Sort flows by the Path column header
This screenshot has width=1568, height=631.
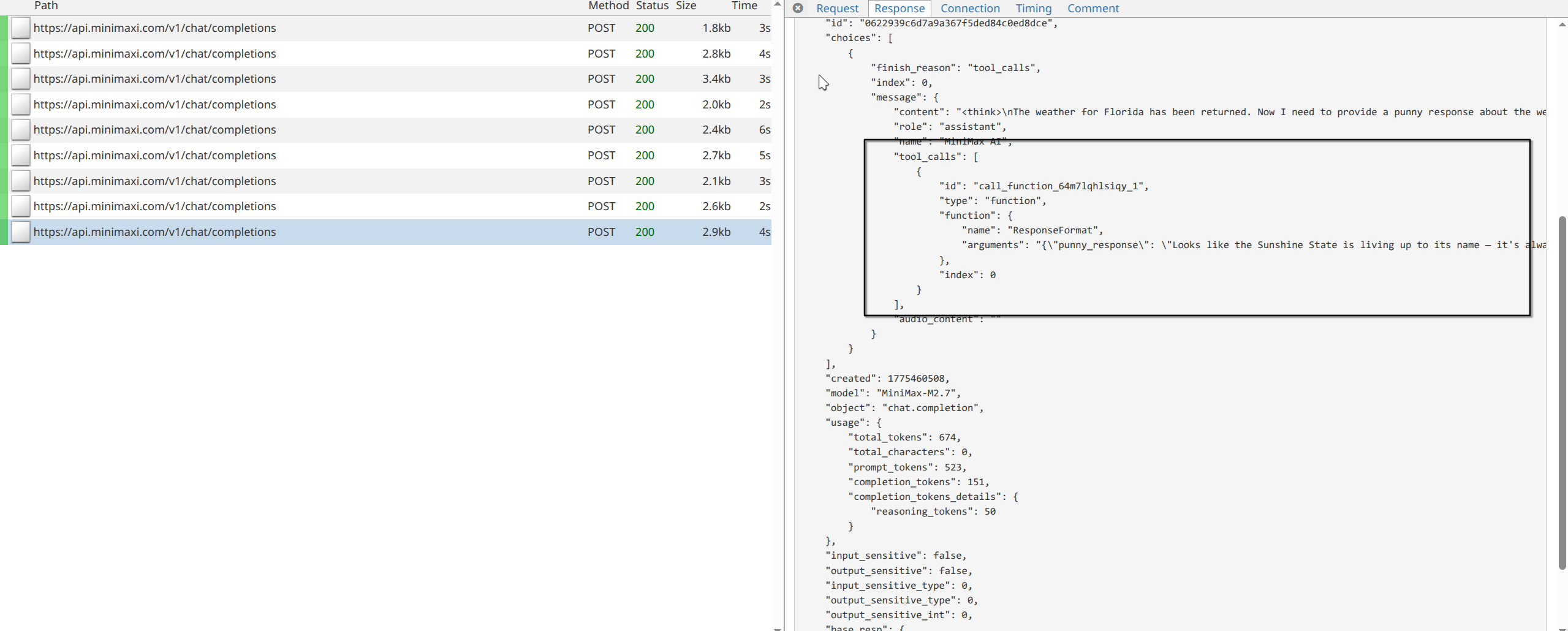tap(46, 6)
